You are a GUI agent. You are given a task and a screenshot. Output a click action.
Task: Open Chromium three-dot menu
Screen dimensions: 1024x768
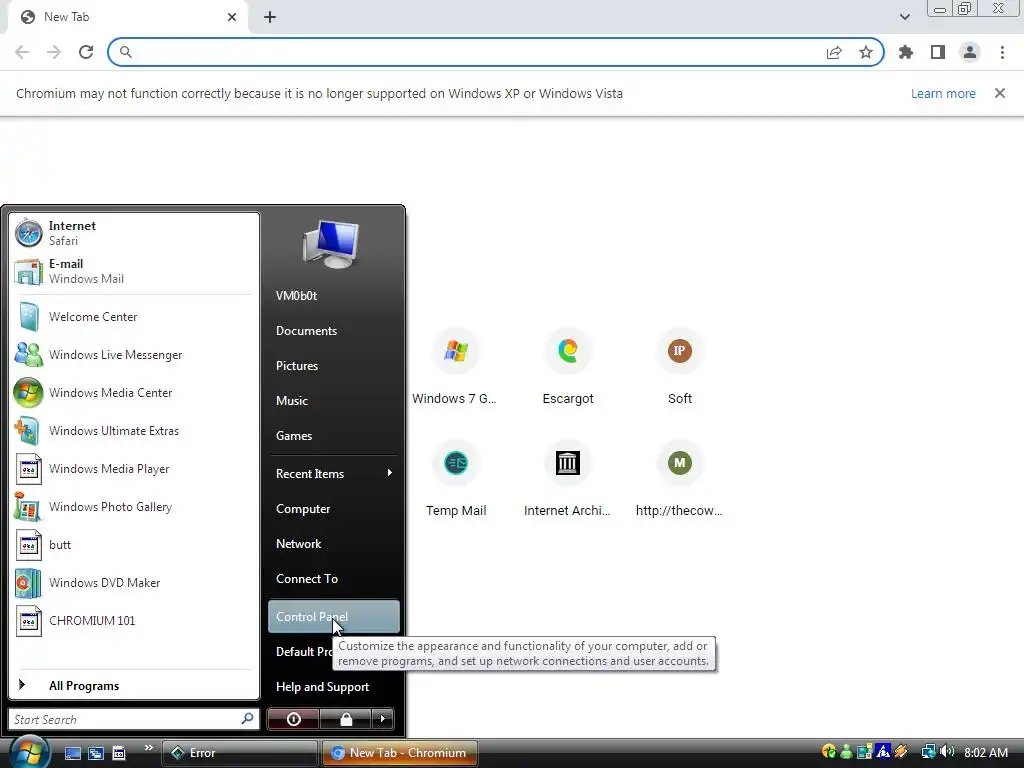[x=1002, y=52]
